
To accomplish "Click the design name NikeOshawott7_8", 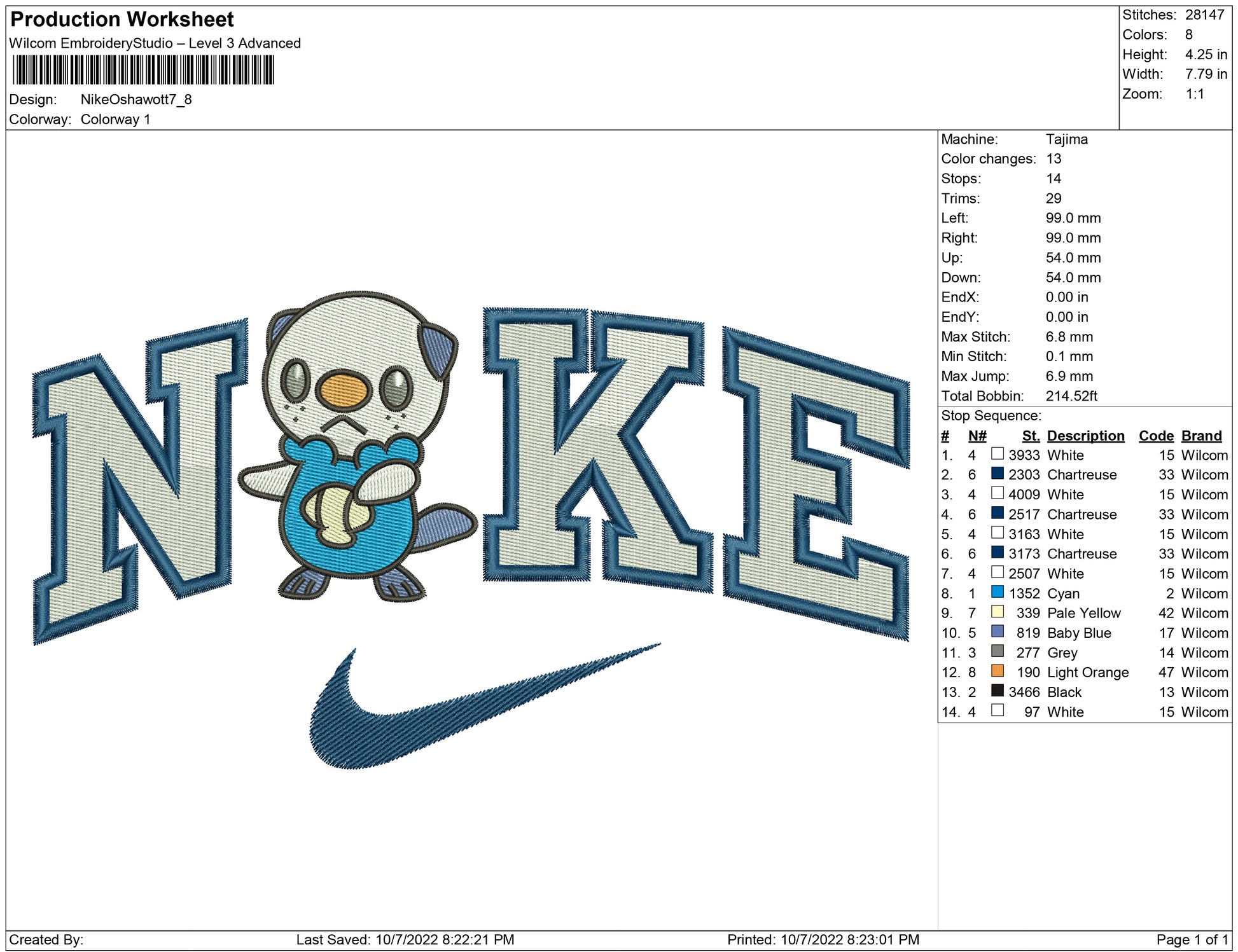I will pyautogui.click(x=136, y=100).
